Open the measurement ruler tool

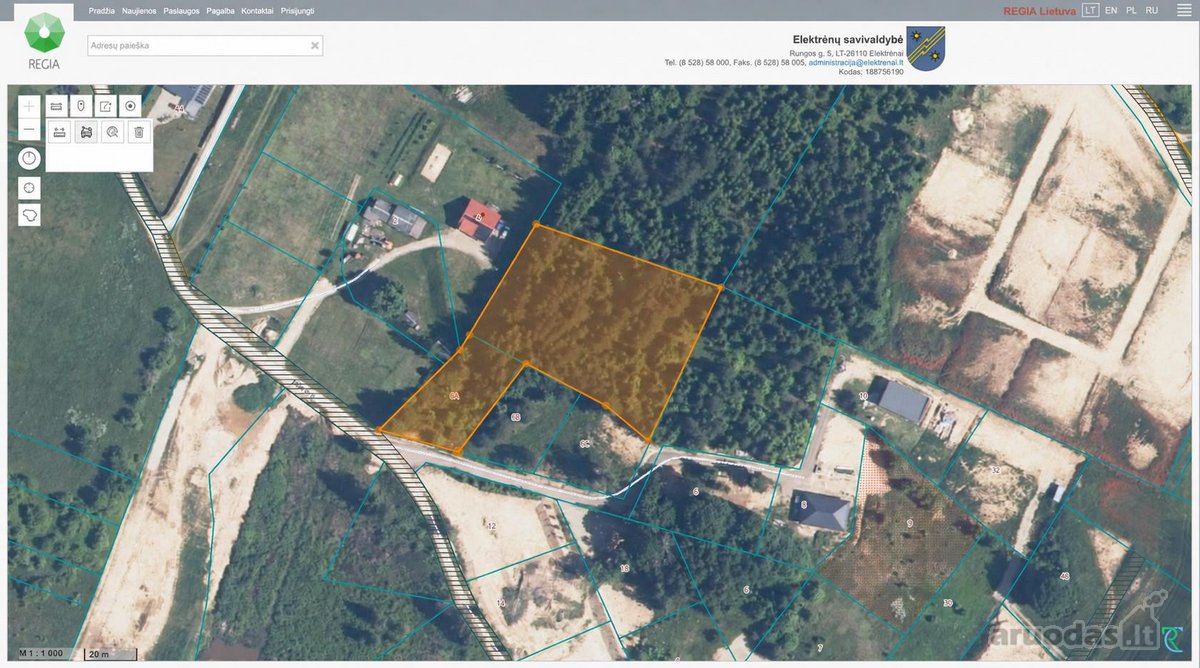click(x=56, y=106)
